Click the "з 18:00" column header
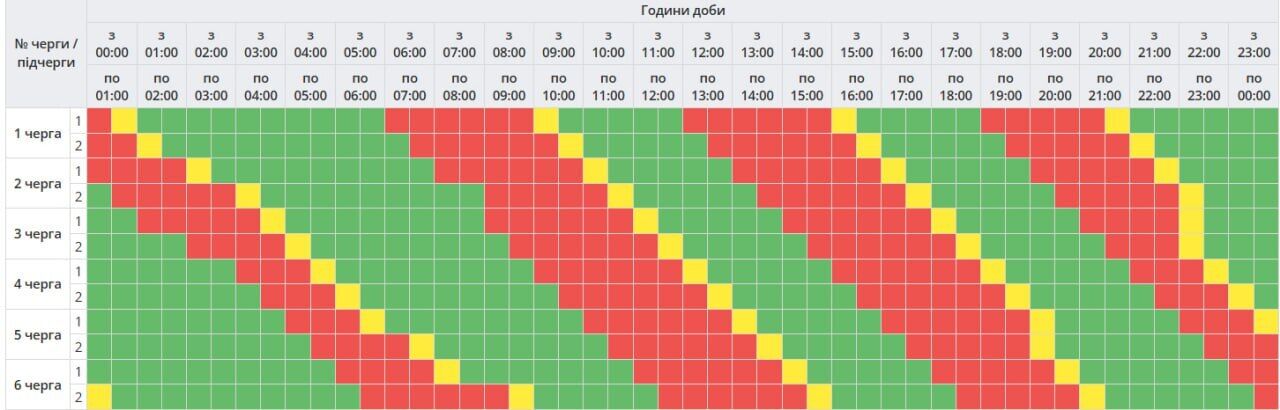The height and width of the screenshot is (410, 1280). click(1005, 44)
